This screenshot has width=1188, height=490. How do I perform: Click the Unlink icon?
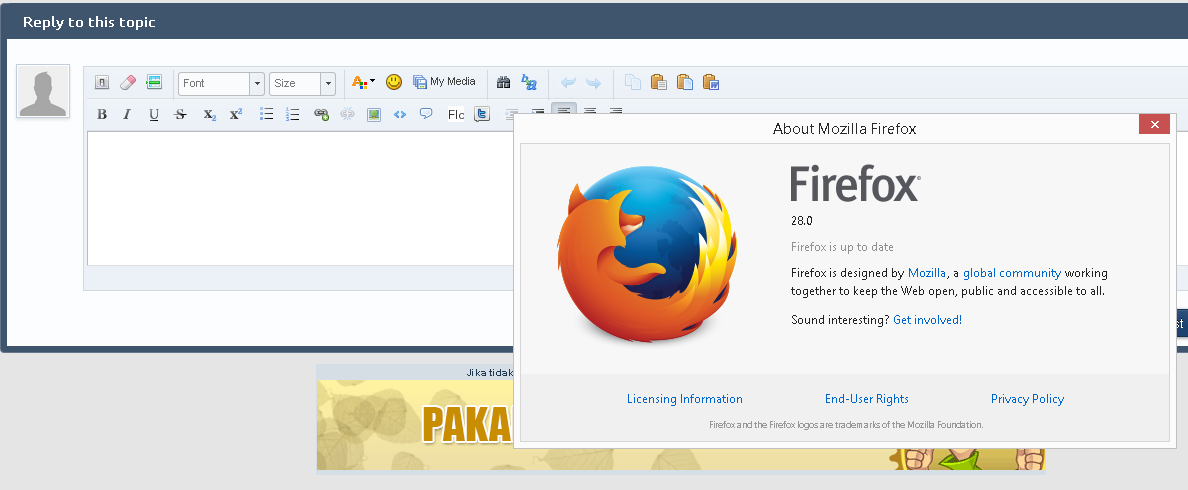coord(348,114)
